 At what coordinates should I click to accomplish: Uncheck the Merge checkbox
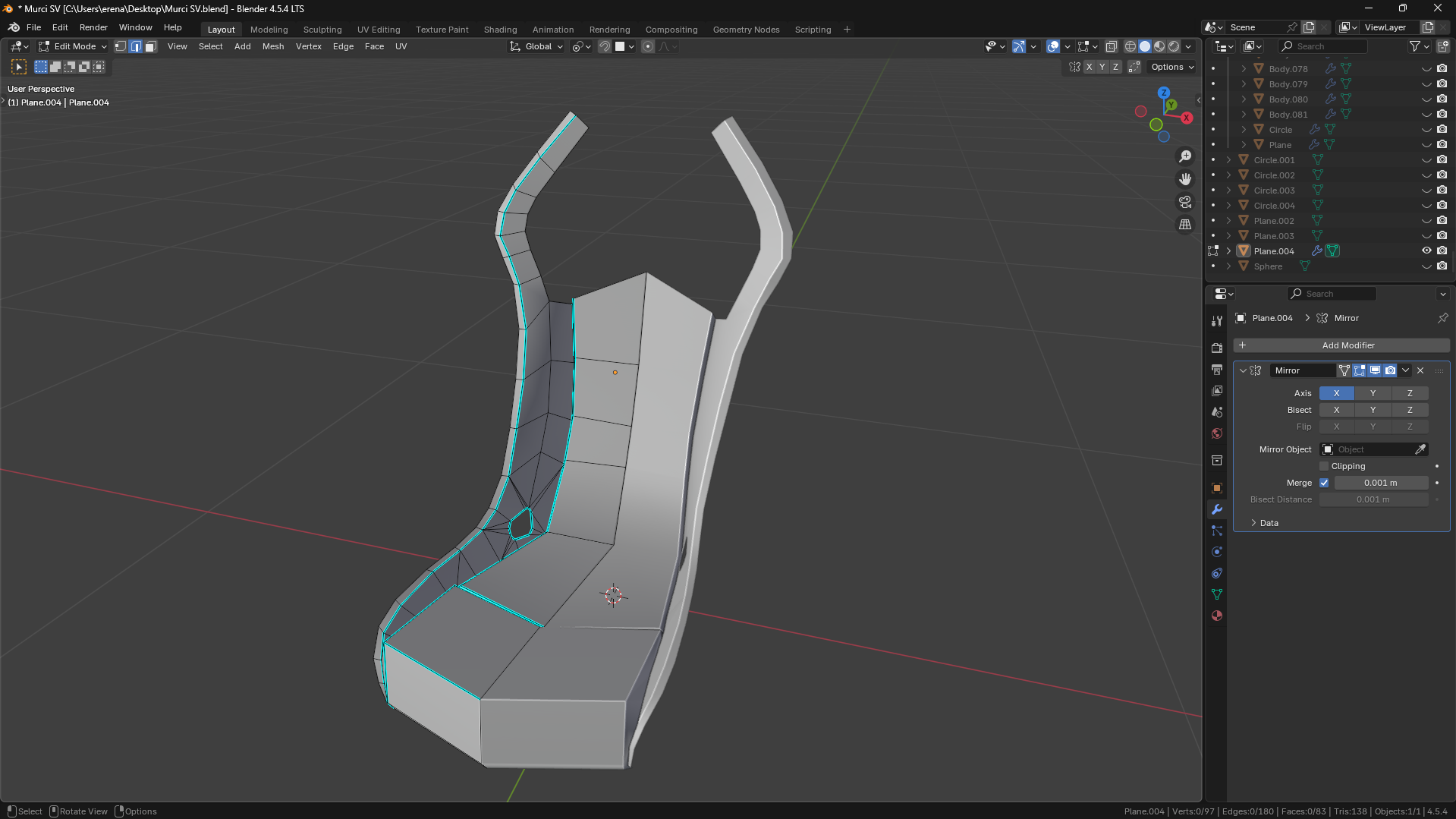tap(1325, 483)
